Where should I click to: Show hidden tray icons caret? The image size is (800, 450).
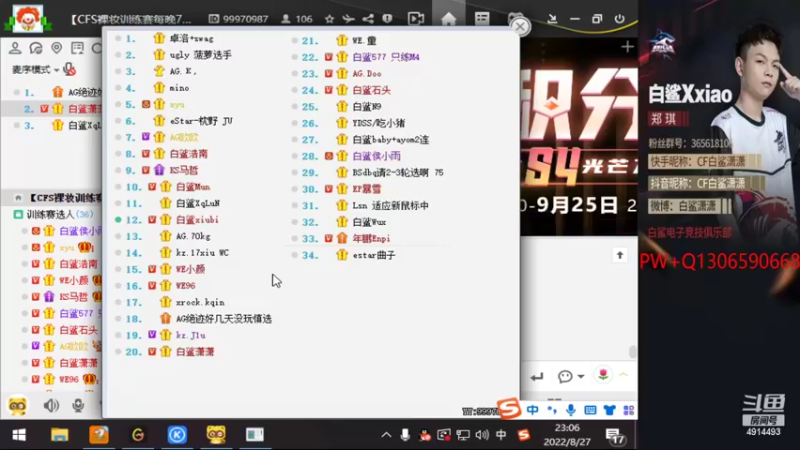pos(386,435)
